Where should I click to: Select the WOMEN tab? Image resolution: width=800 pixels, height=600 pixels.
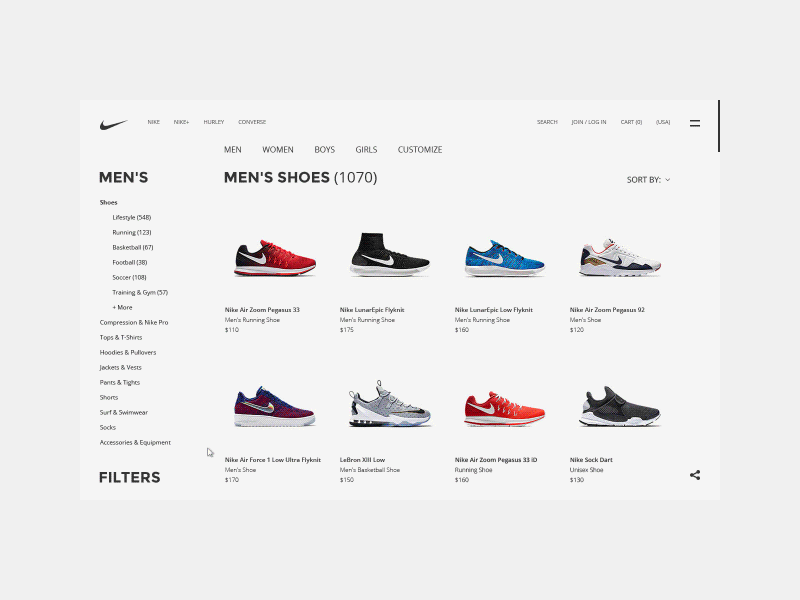[x=278, y=149]
